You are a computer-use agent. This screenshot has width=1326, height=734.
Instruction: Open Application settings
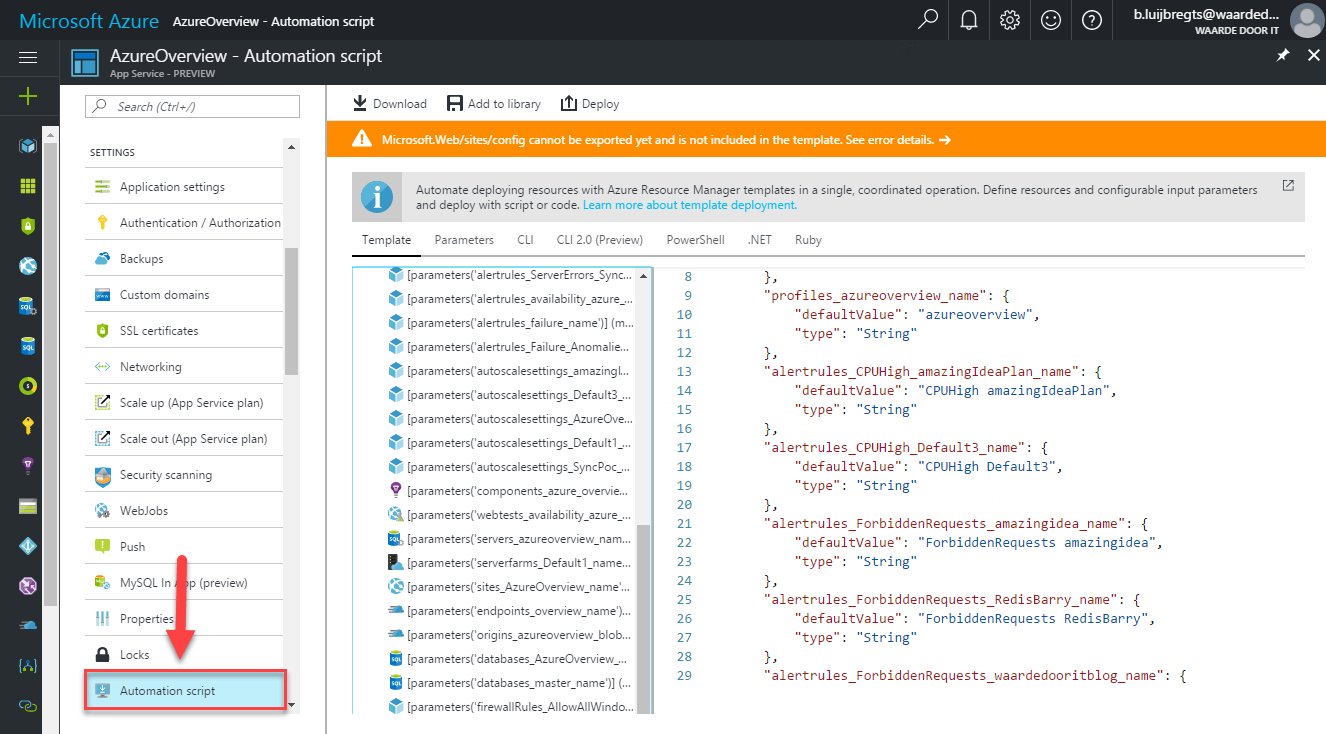(x=184, y=187)
